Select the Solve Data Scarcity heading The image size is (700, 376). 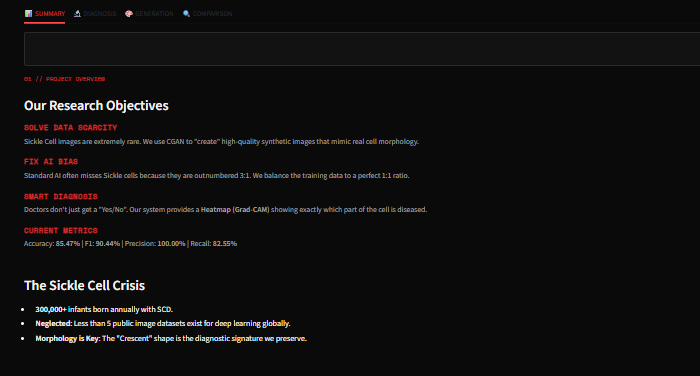[71, 128]
